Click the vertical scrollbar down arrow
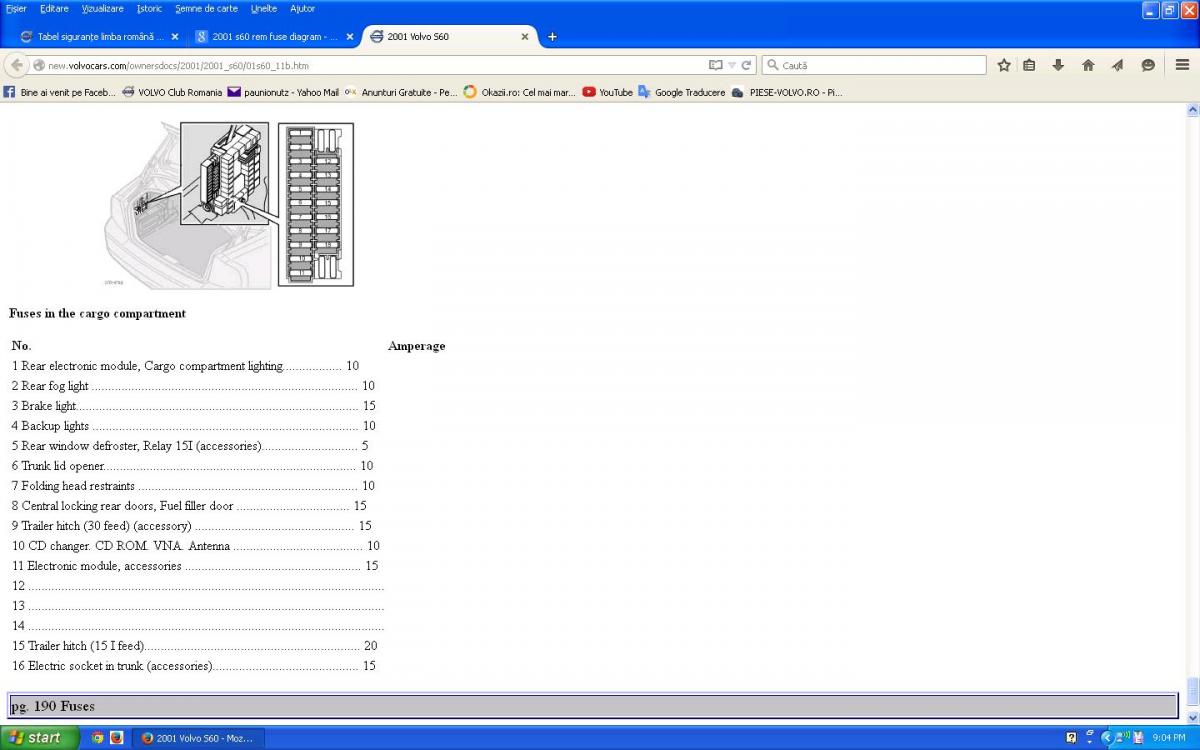The image size is (1200, 750). tap(1191, 716)
